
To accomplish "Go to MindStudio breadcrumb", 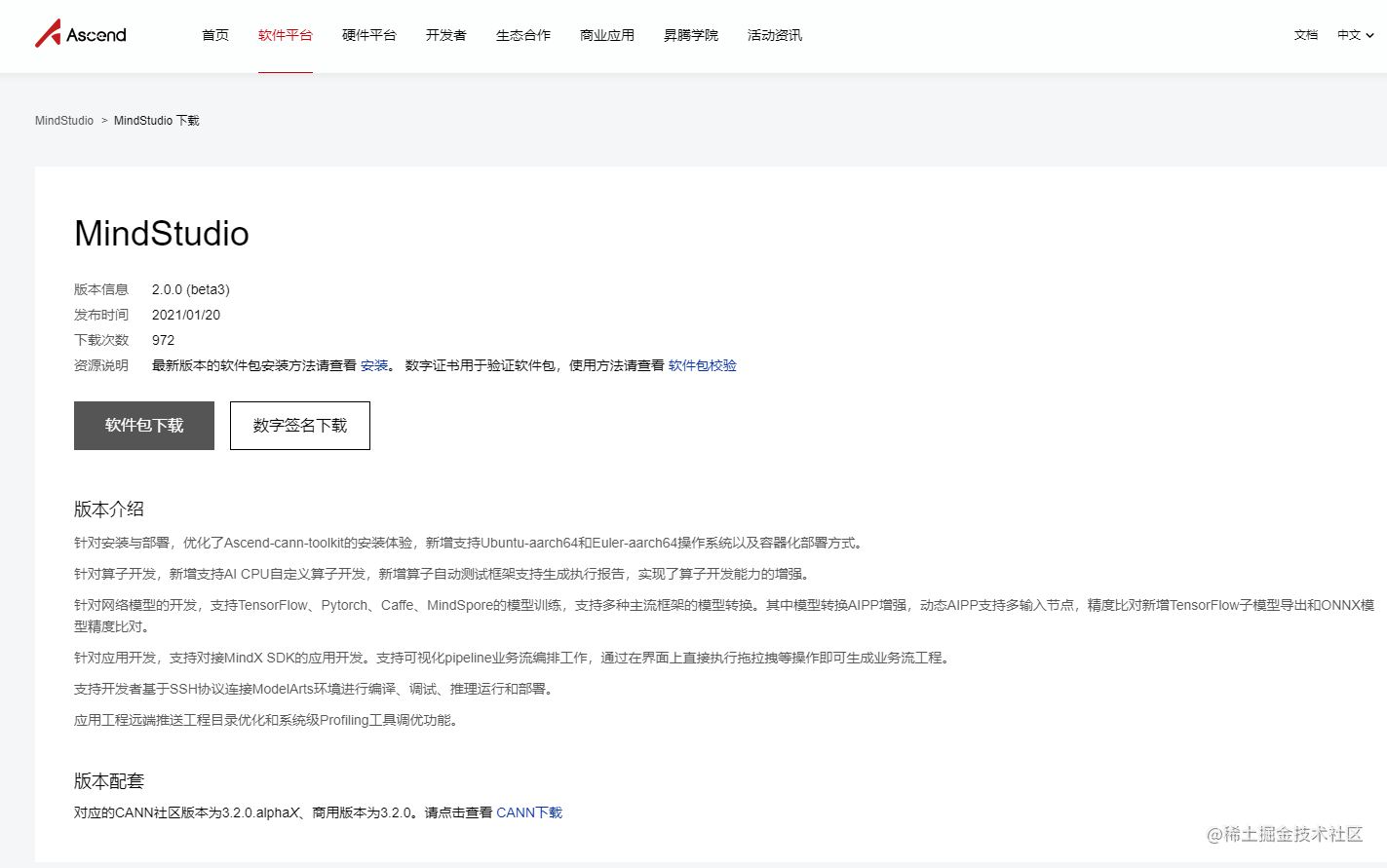I will coord(64,121).
